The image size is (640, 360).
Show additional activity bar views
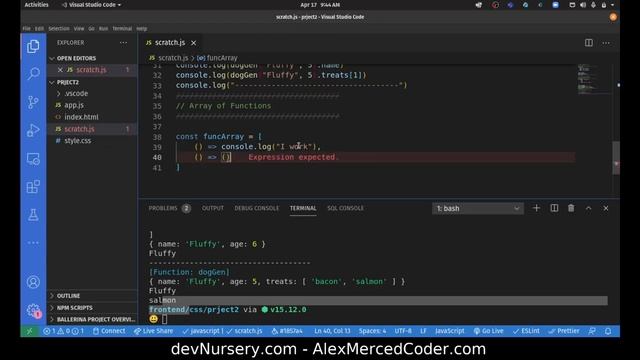coord(33,242)
